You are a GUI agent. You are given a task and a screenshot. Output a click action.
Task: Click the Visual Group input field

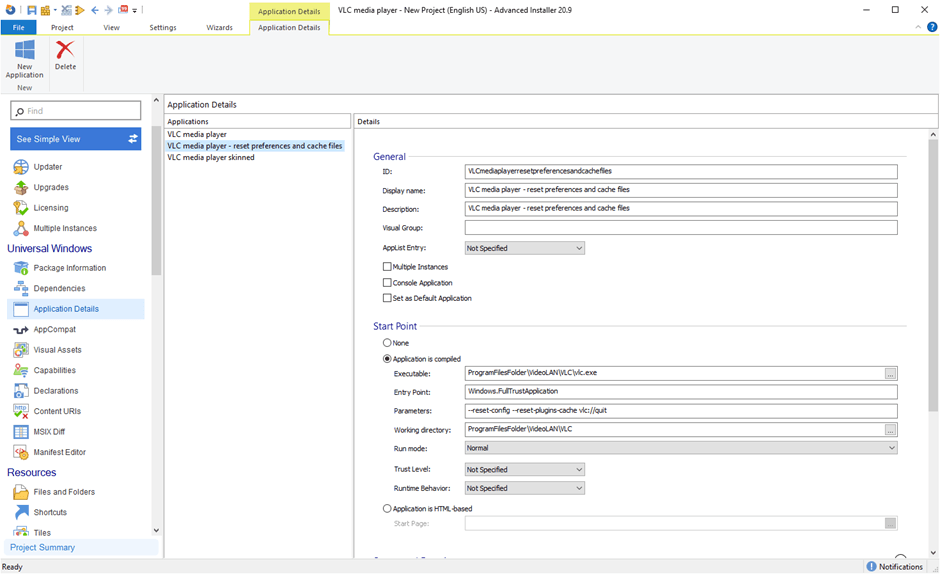[681, 227]
